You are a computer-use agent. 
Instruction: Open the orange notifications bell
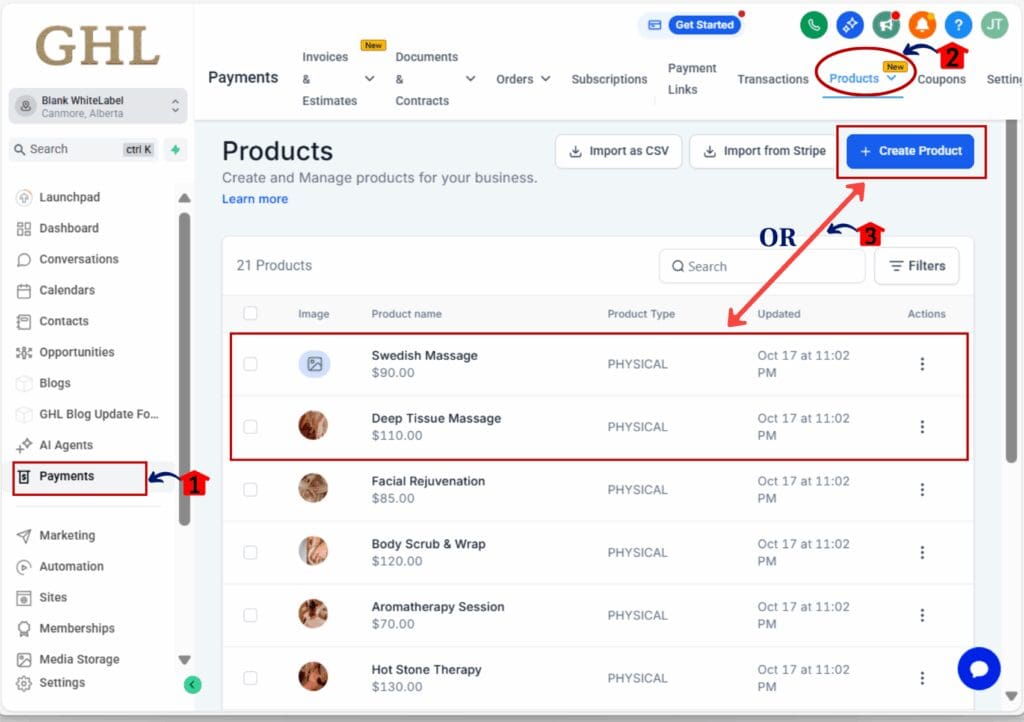pos(924,22)
